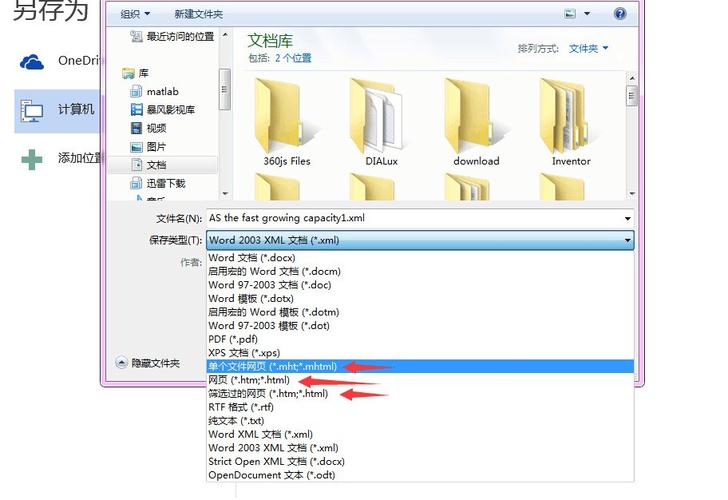Click the green plus Add location icon
This screenshot has width=728, height=500.
[x=32, y=159]
